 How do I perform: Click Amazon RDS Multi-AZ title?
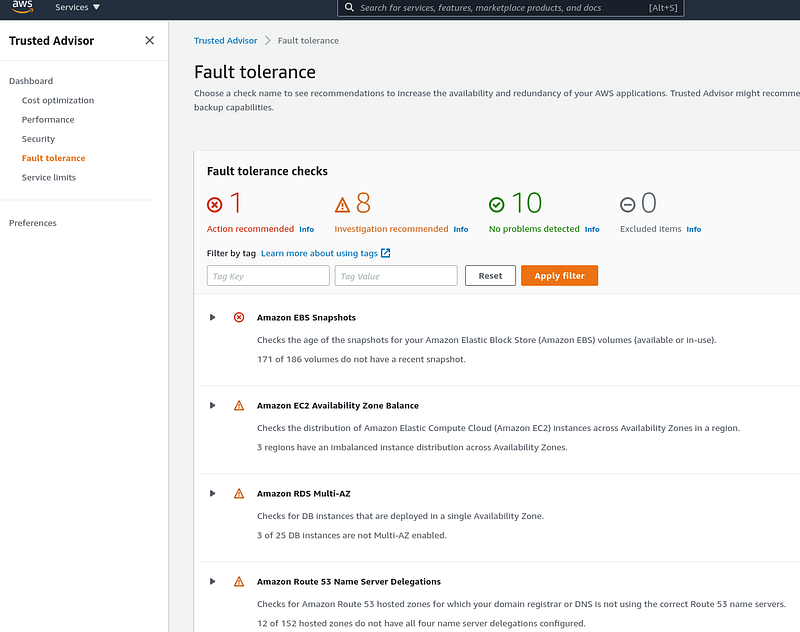304,493
